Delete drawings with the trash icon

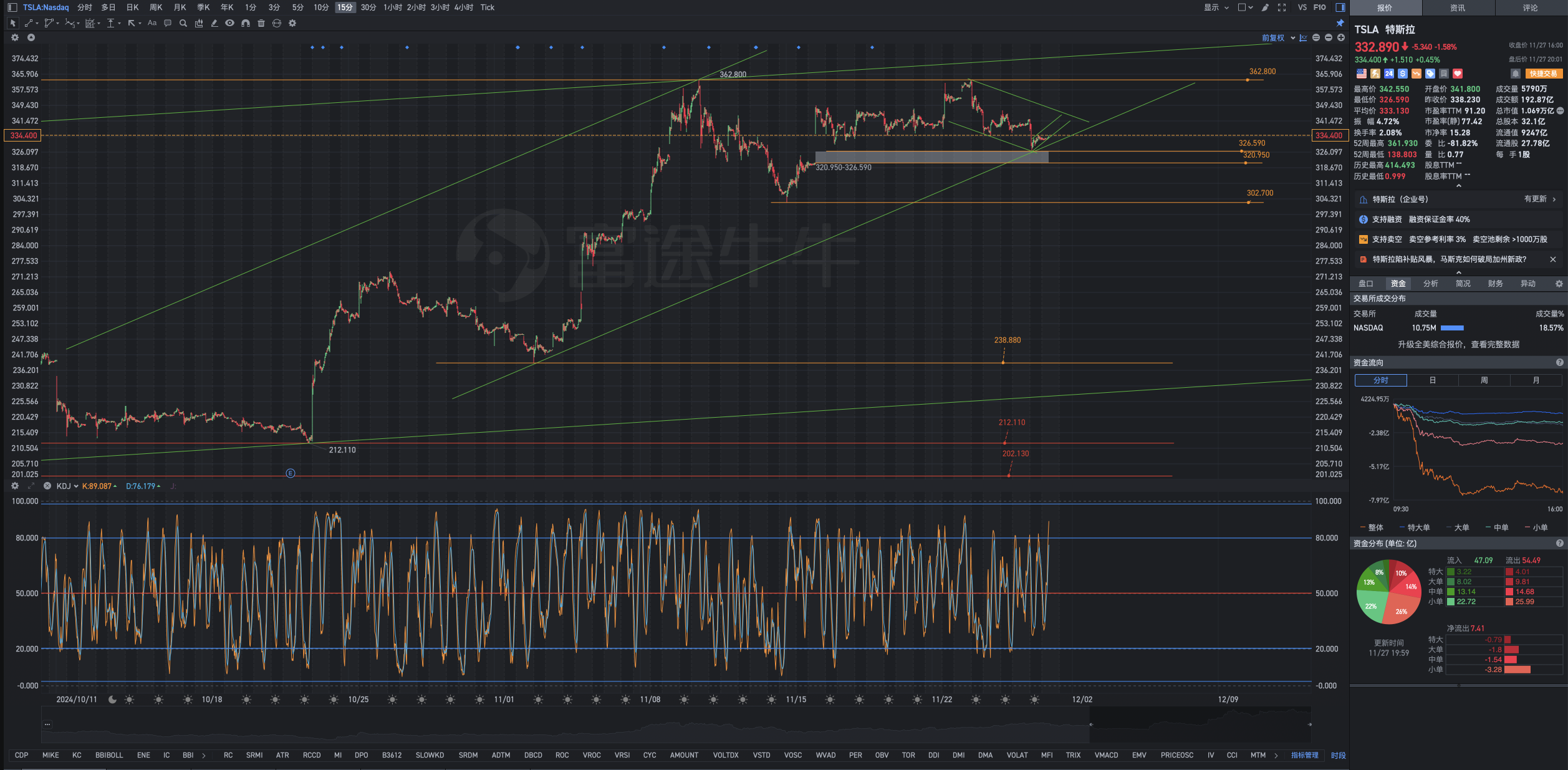point(261,23)
